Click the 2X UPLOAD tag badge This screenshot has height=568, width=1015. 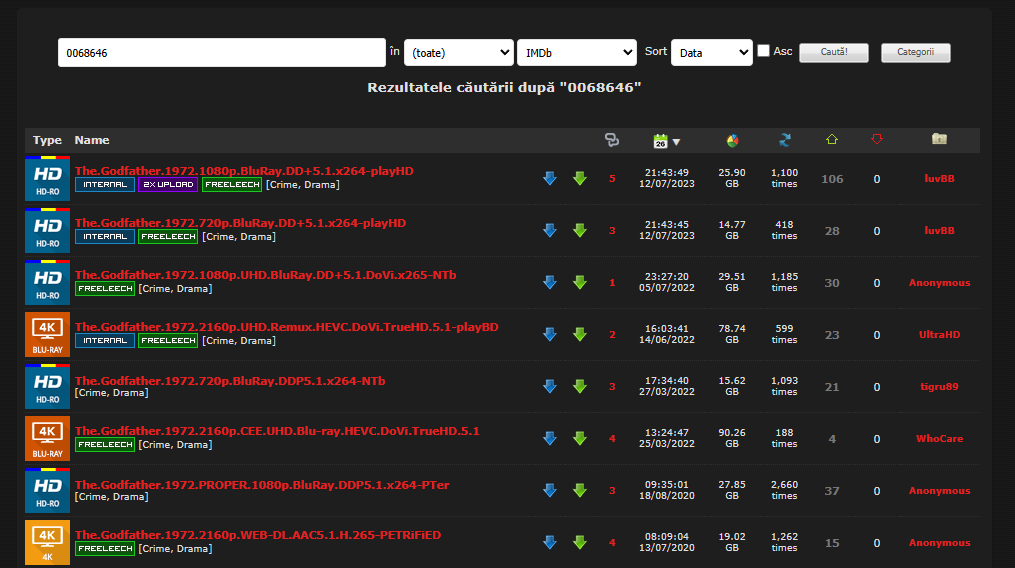(168, 185)
